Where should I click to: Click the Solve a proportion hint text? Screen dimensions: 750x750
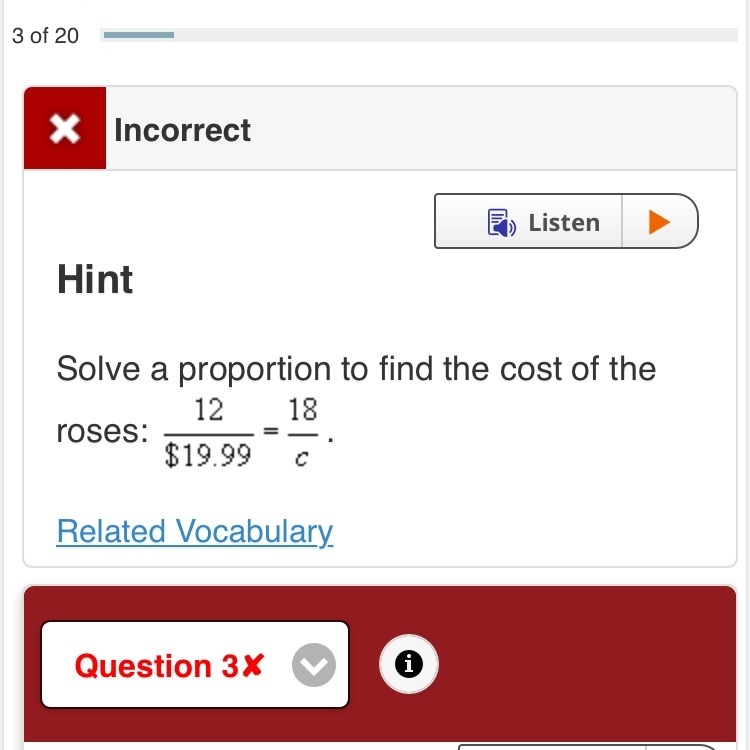point(356,369)
